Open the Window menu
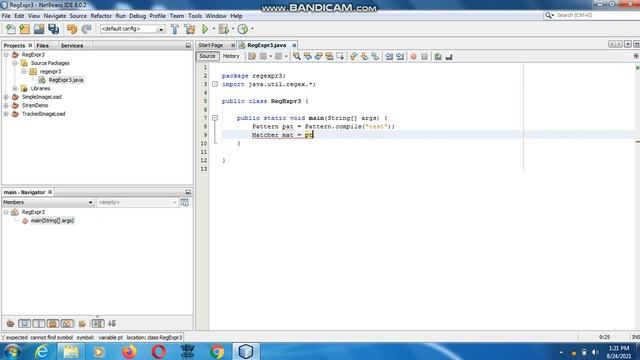640x360 pixels. 216,16
